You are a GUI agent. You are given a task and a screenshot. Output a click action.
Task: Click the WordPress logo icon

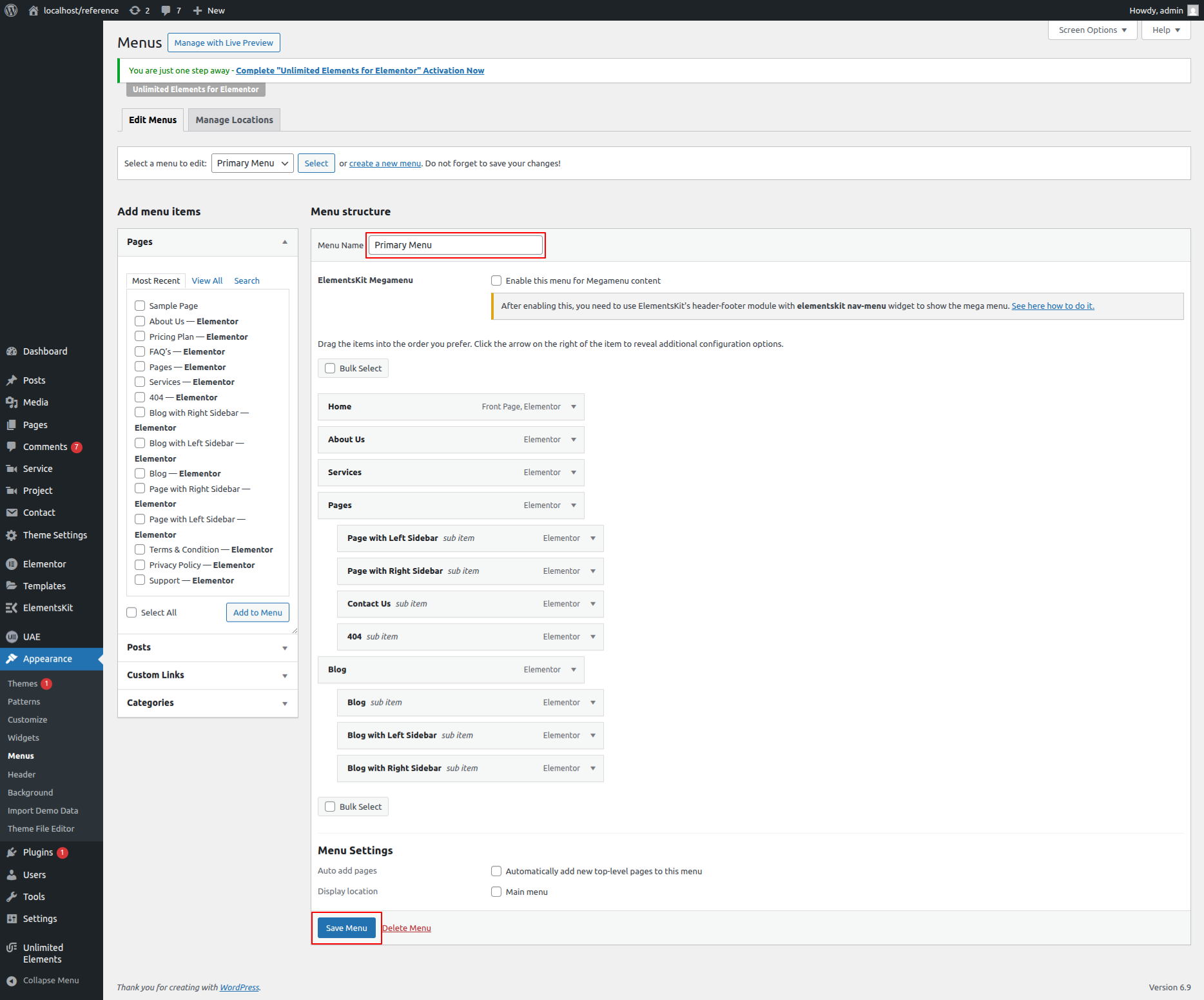tap(11, 10)
